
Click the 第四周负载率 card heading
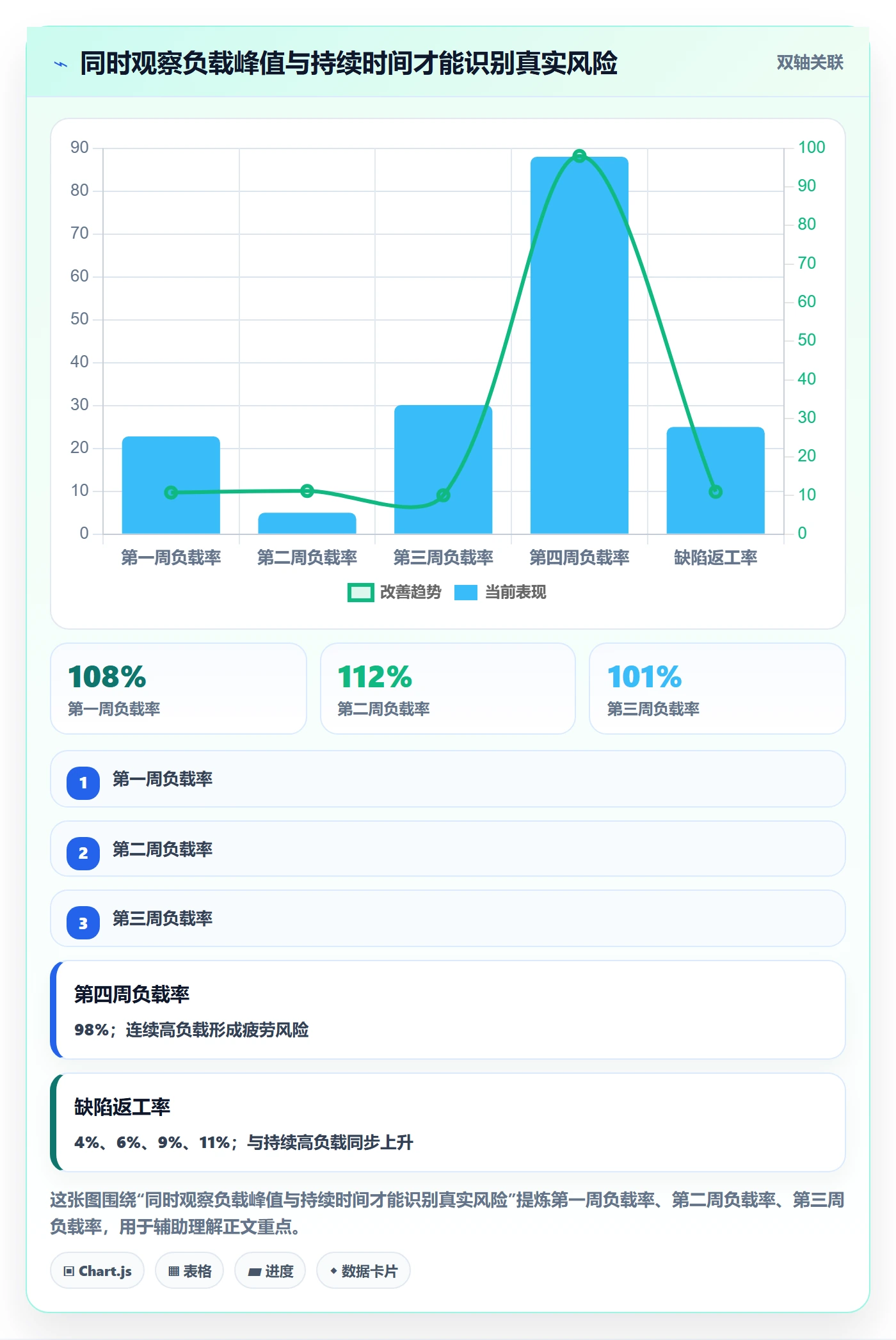pos(132,994)
